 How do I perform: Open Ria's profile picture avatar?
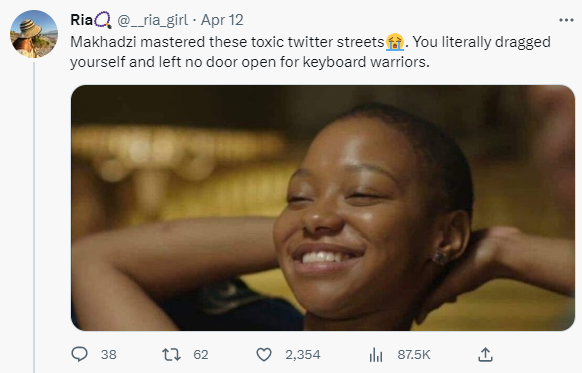point(34,34)
